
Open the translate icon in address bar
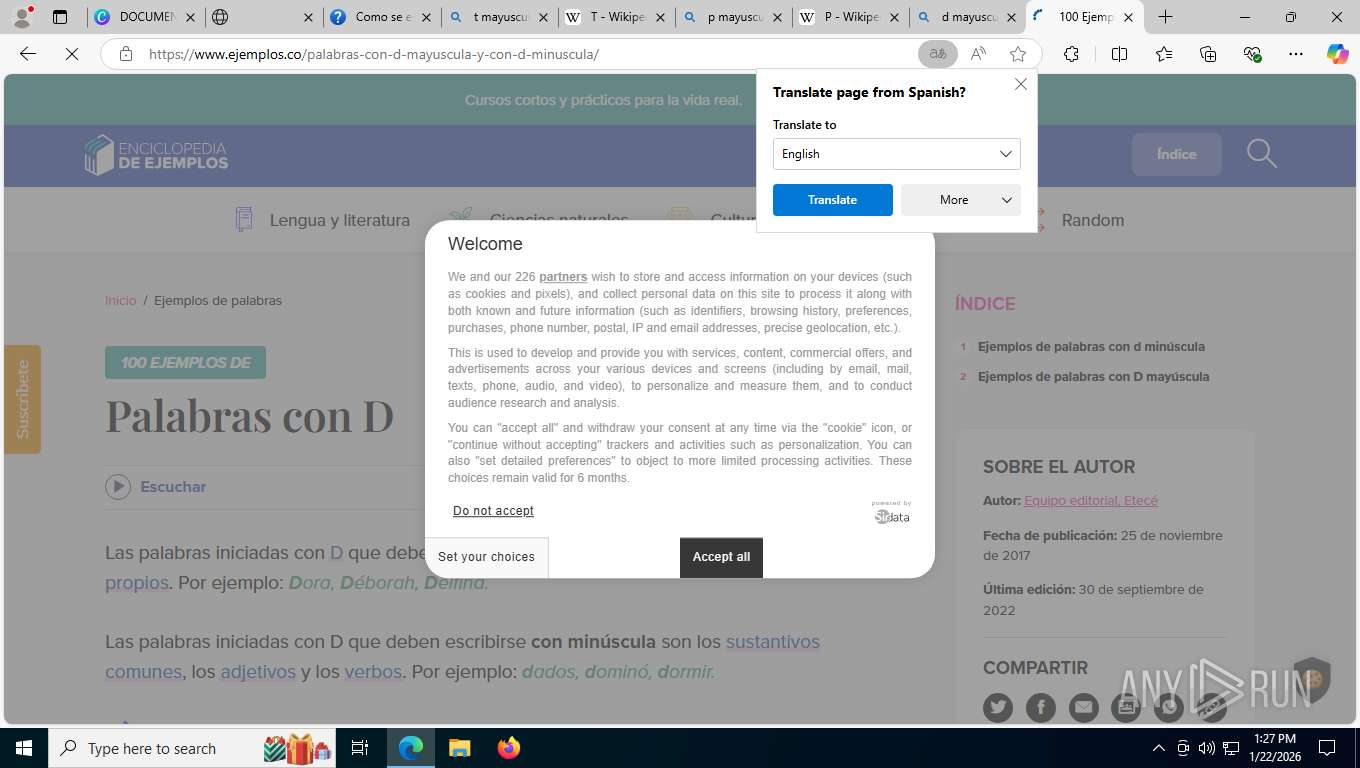tap(938, 54)
